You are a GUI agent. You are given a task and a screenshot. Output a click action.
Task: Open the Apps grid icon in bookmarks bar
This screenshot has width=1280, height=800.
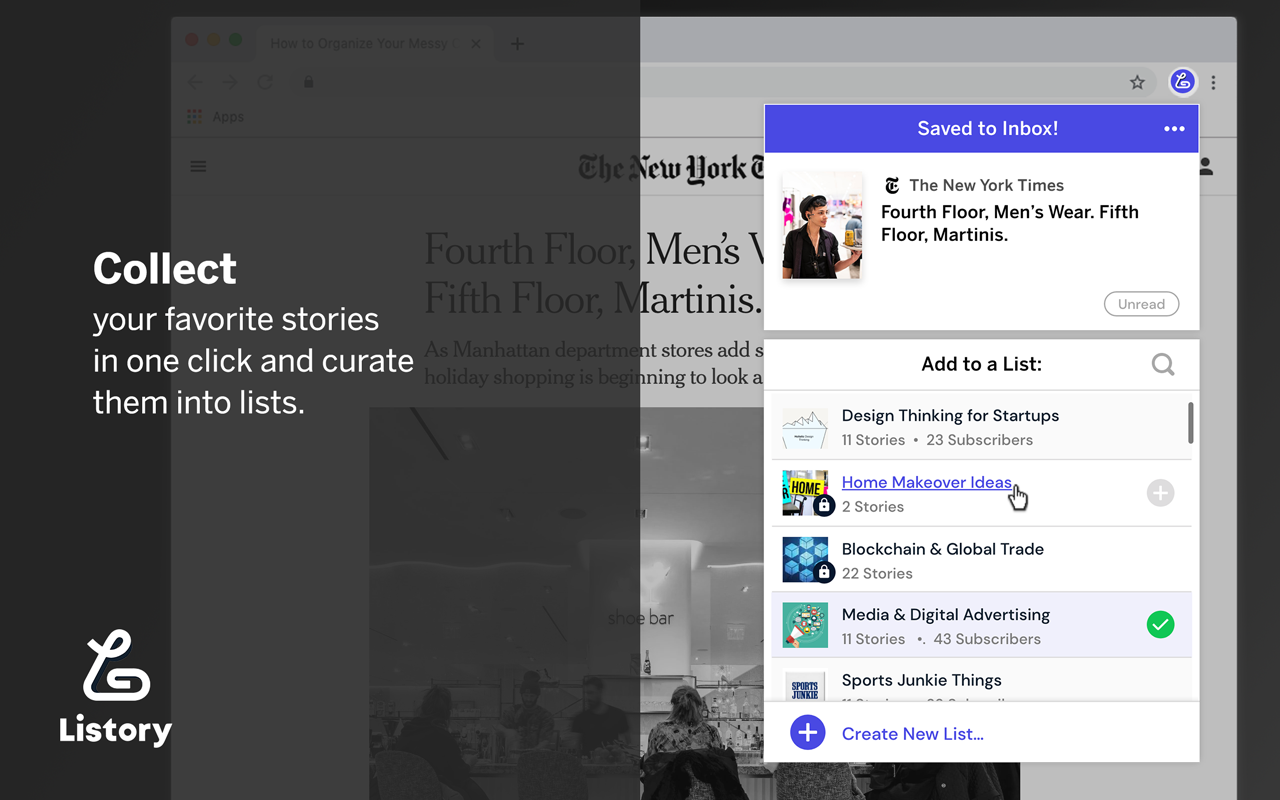195,117
